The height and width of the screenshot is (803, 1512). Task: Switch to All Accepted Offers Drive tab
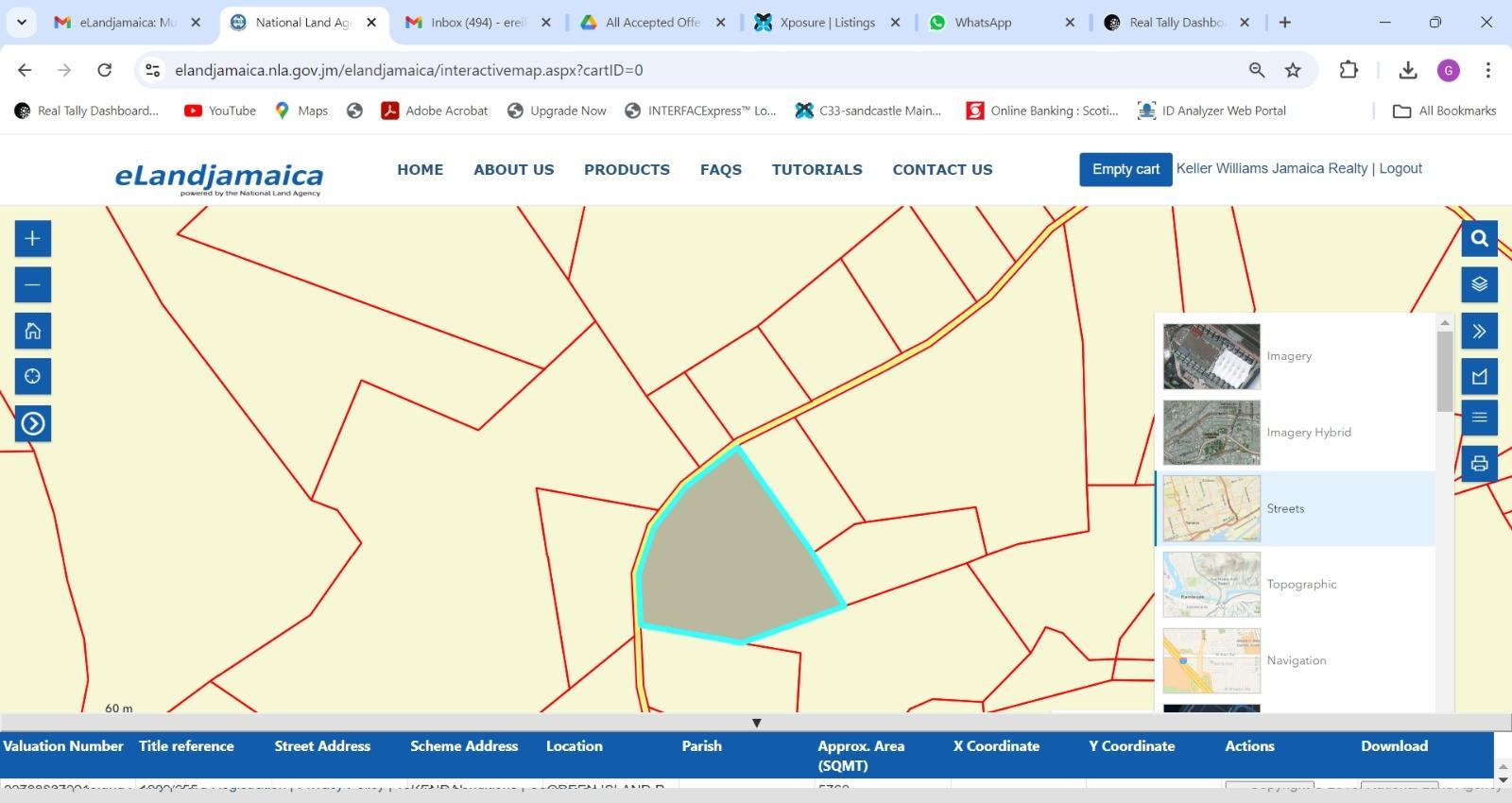(x=653, y=23)
